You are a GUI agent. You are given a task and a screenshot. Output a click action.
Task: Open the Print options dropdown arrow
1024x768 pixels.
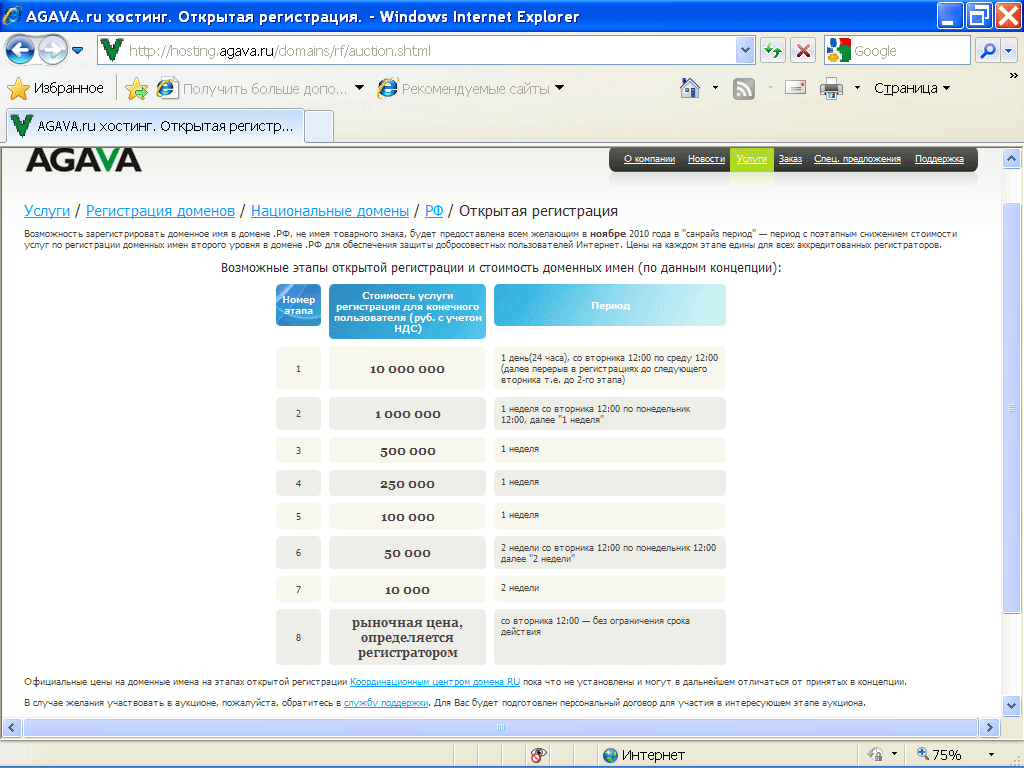click(857, 88)
